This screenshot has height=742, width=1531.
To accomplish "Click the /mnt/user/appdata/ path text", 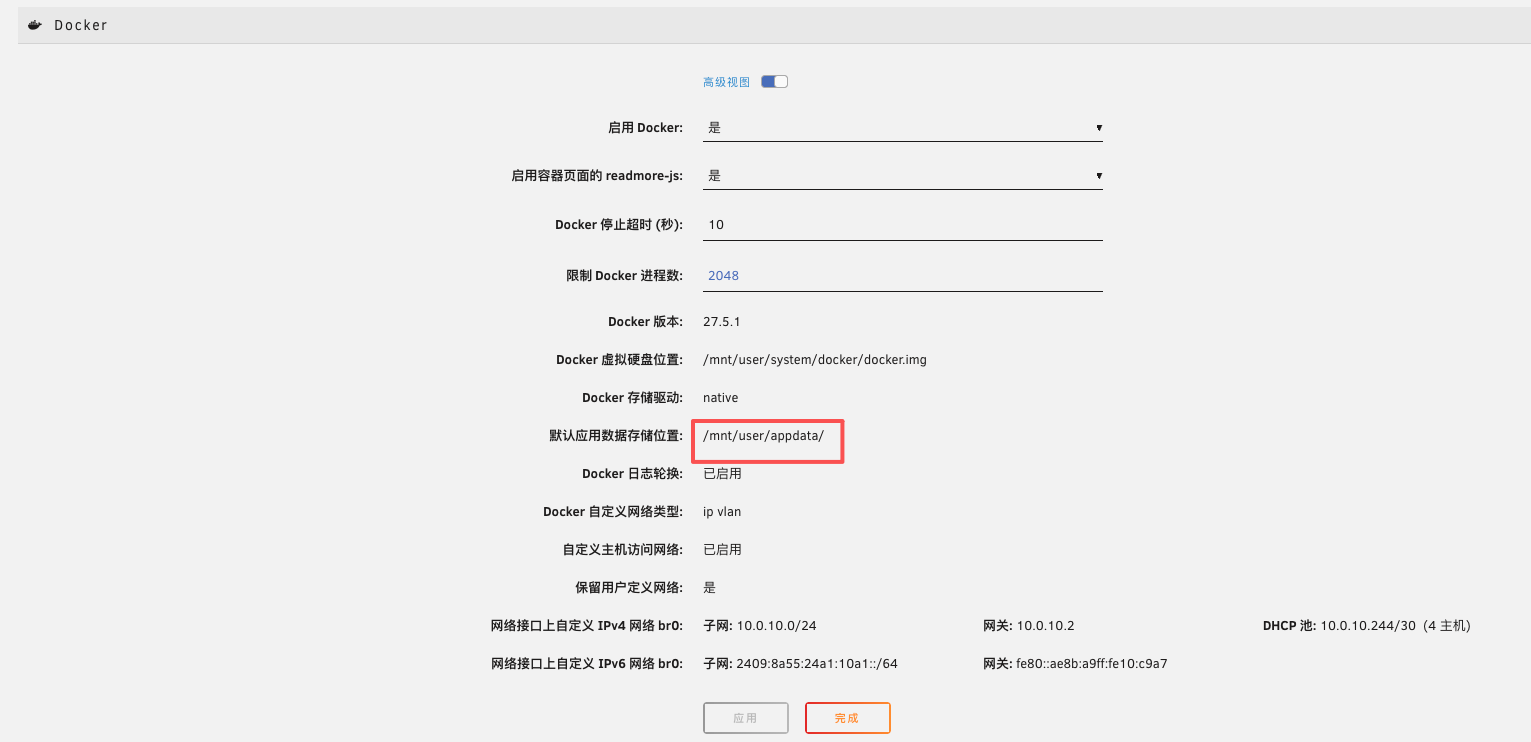I will click(x=763, y=436).
